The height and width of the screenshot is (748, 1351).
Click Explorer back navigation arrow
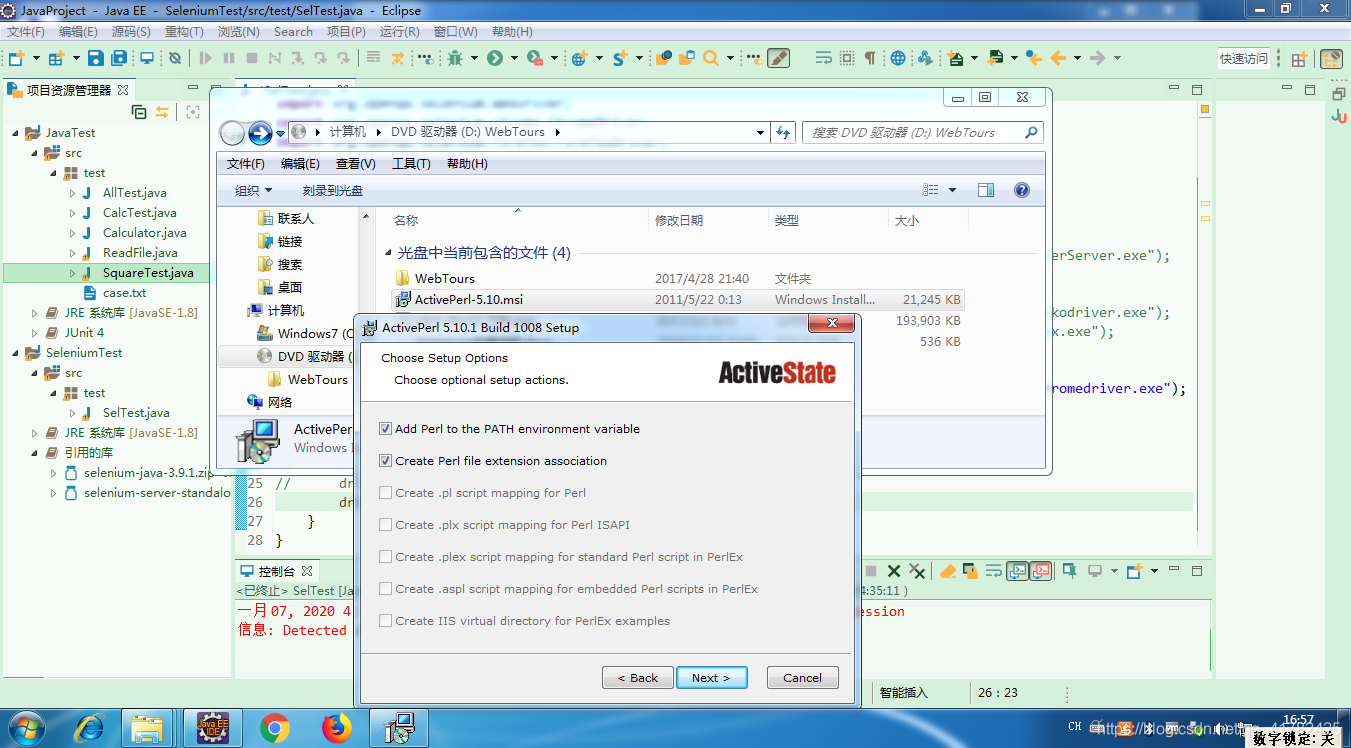tap(232, 132)
